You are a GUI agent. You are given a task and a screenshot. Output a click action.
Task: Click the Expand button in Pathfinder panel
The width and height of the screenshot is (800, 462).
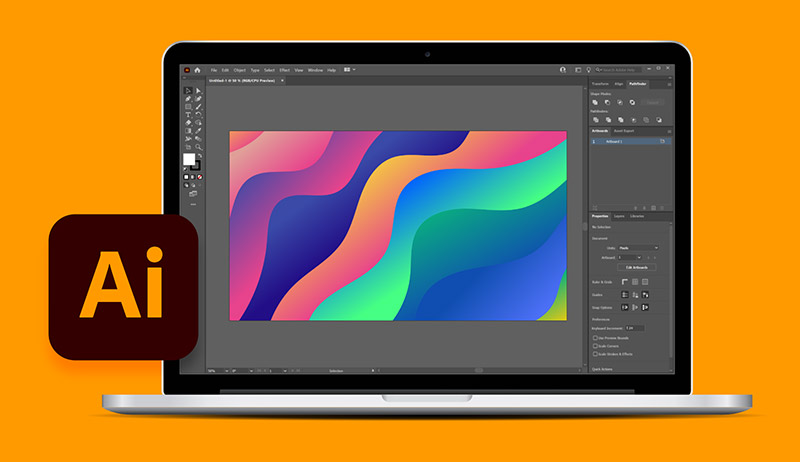(x=653, y=102)
